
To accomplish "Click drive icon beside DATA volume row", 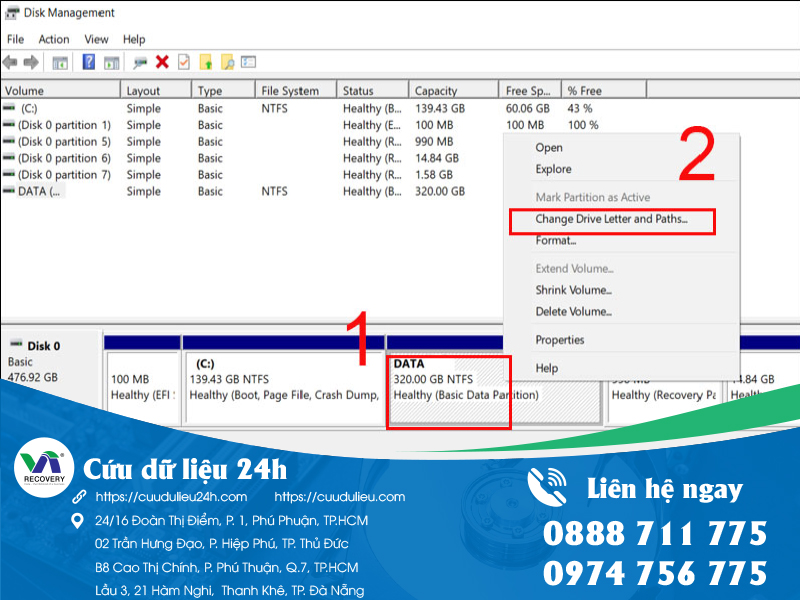I will pyautogui.click(x=9, y=191).
